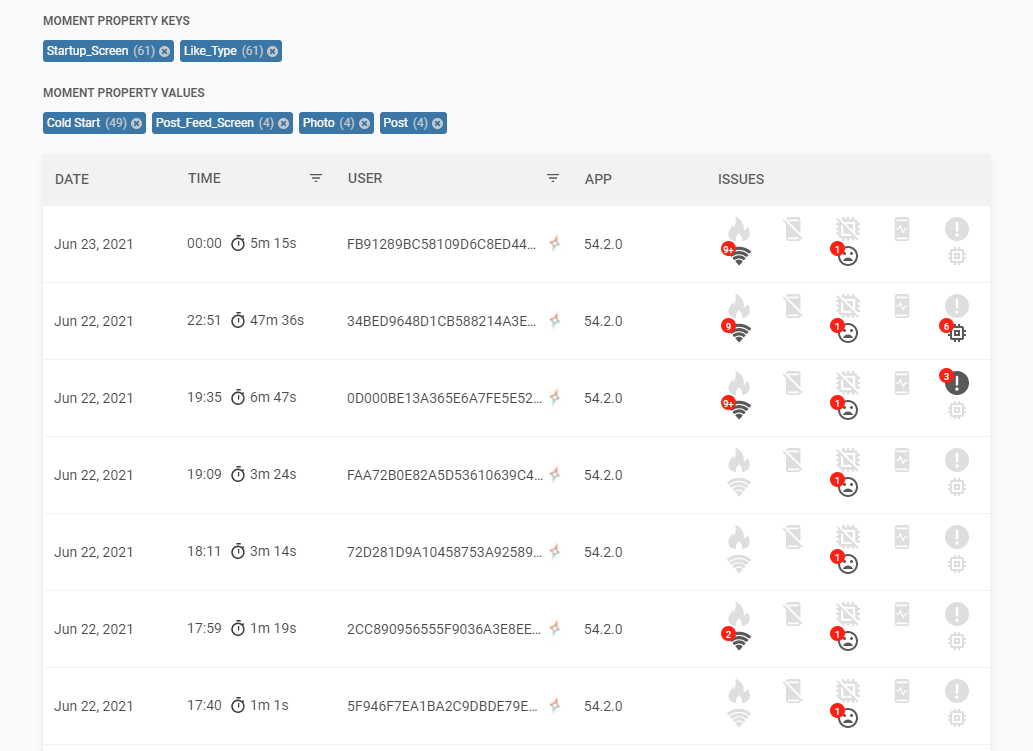Open user 72D281D9A10458753A92589 session
Screen dimensions: 1033x751
click(x=445, y=553)
